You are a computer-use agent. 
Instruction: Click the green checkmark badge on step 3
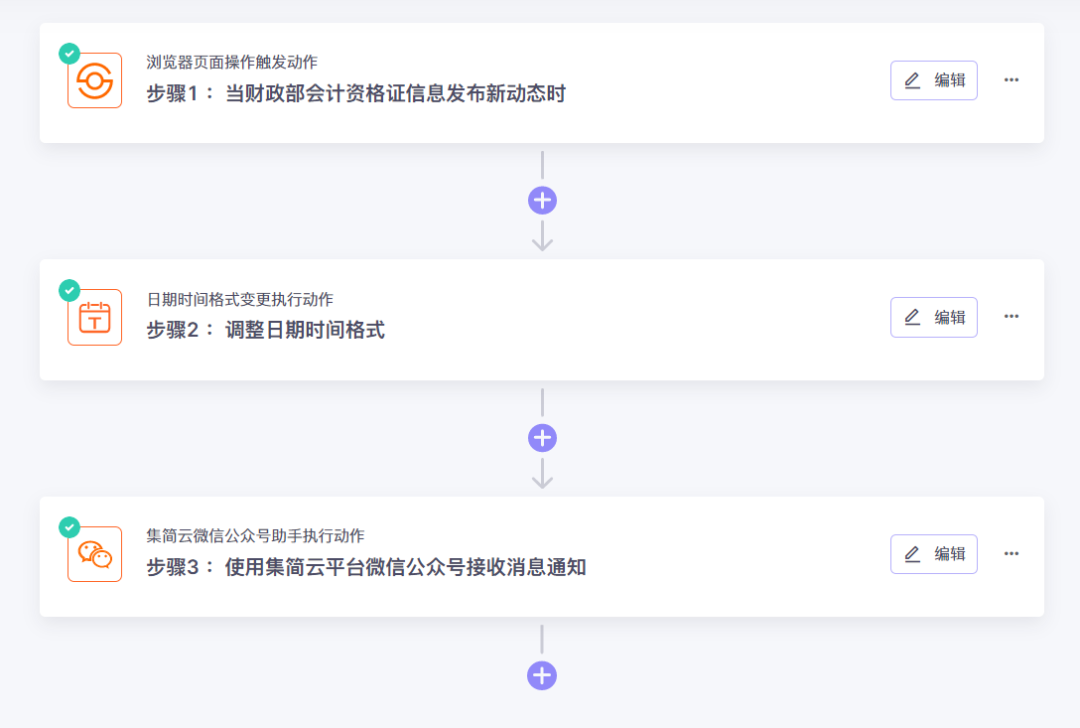tap(69, 527)
